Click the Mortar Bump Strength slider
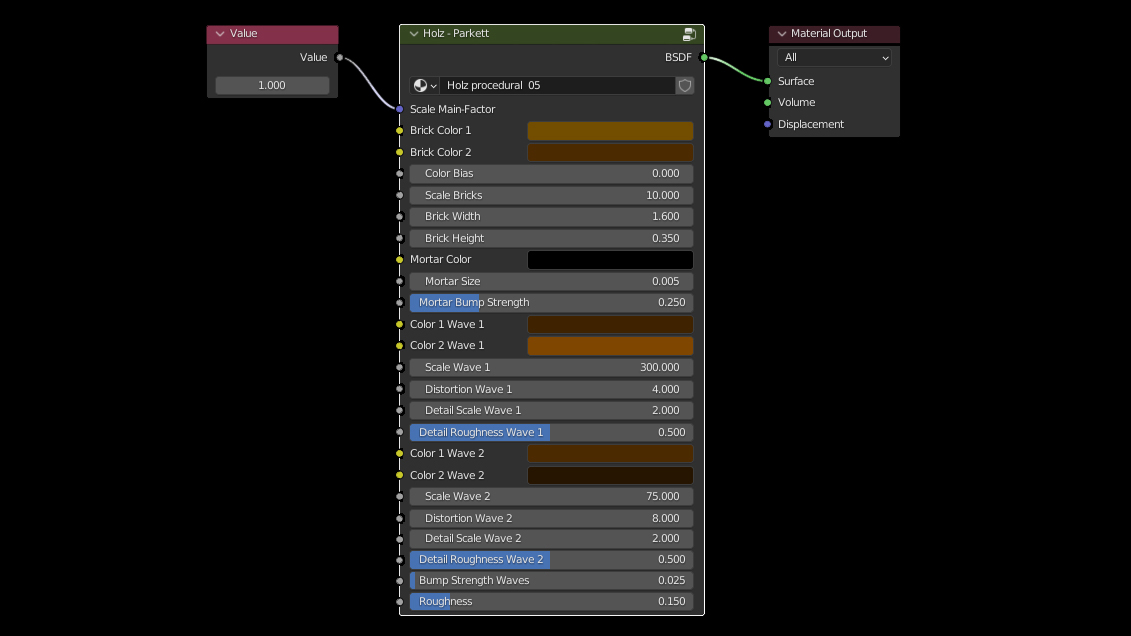The width and height of the screenshot is (1131, 636). [551, 303]
